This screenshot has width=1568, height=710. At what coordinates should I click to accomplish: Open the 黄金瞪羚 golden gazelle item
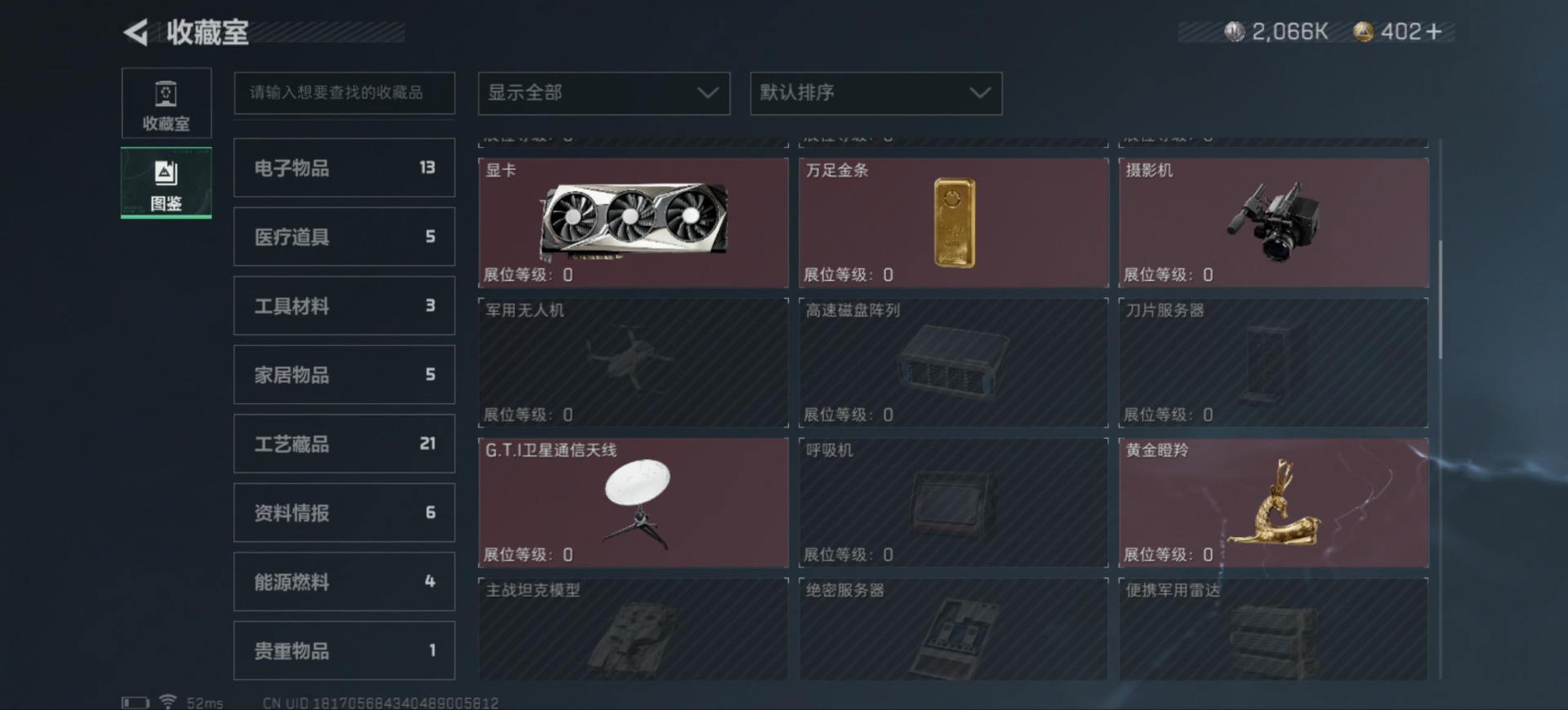[x=1273, y=503]
